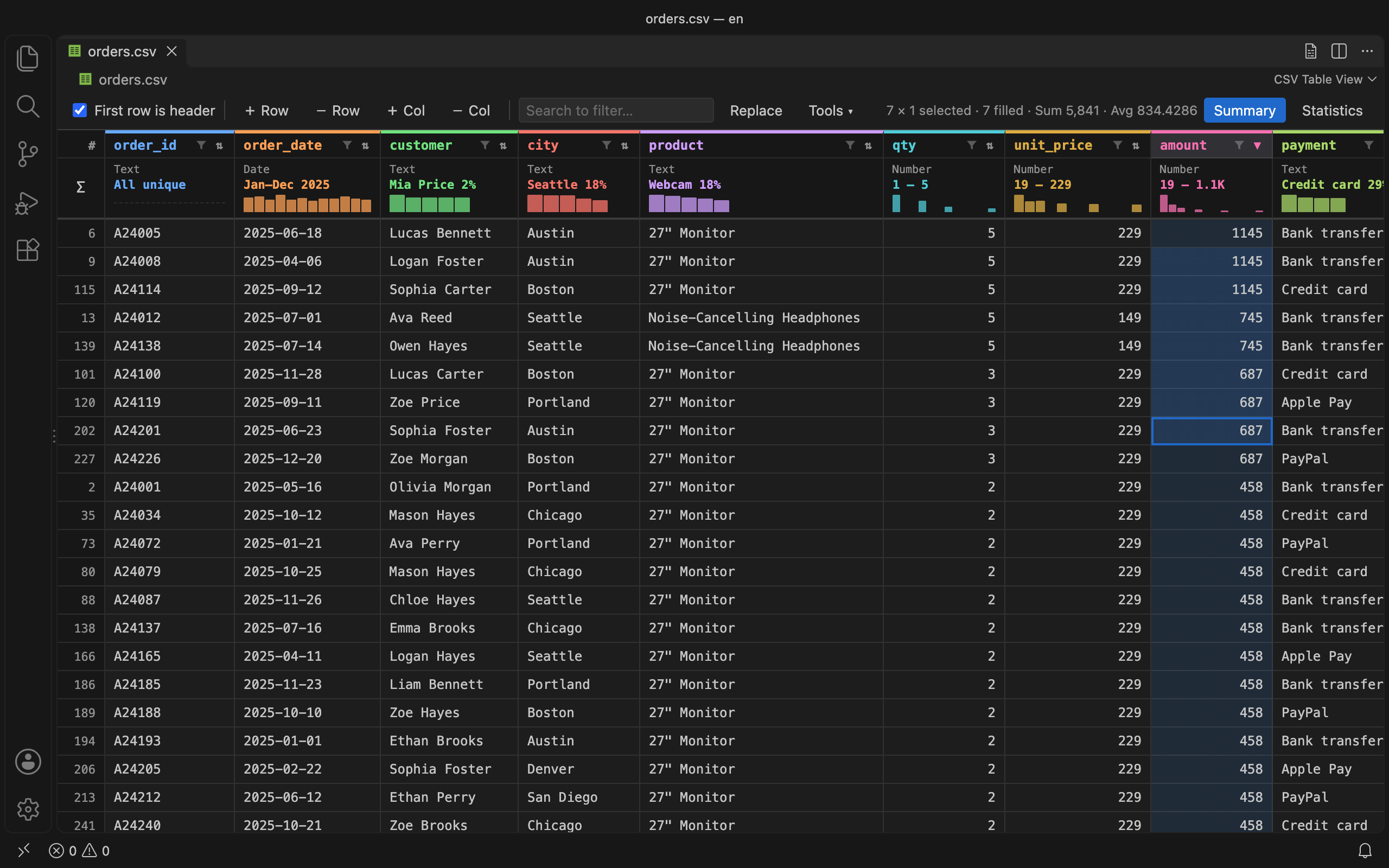
Task: Click the order_date histogram in summary row
Action: (307, 204)
